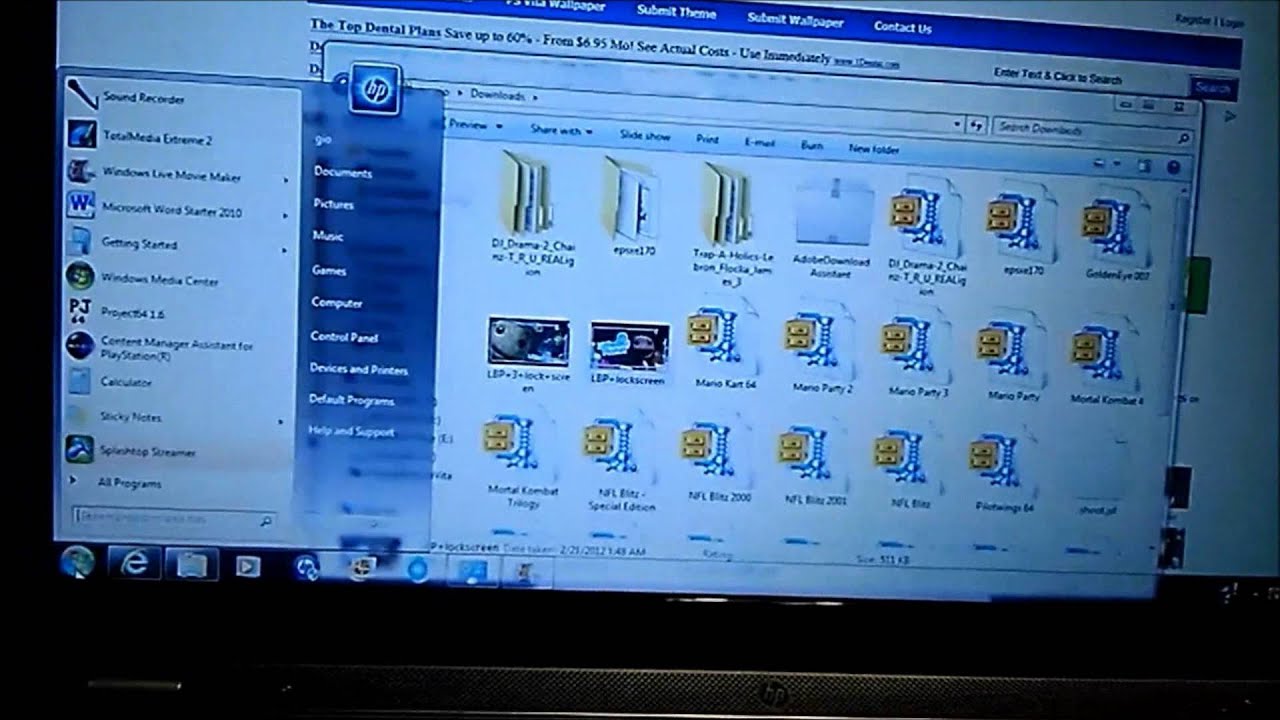Open the Preview dropdown arrow in Explorer toolbar
Screen dimensions: 1280x720
click(498, 126)
